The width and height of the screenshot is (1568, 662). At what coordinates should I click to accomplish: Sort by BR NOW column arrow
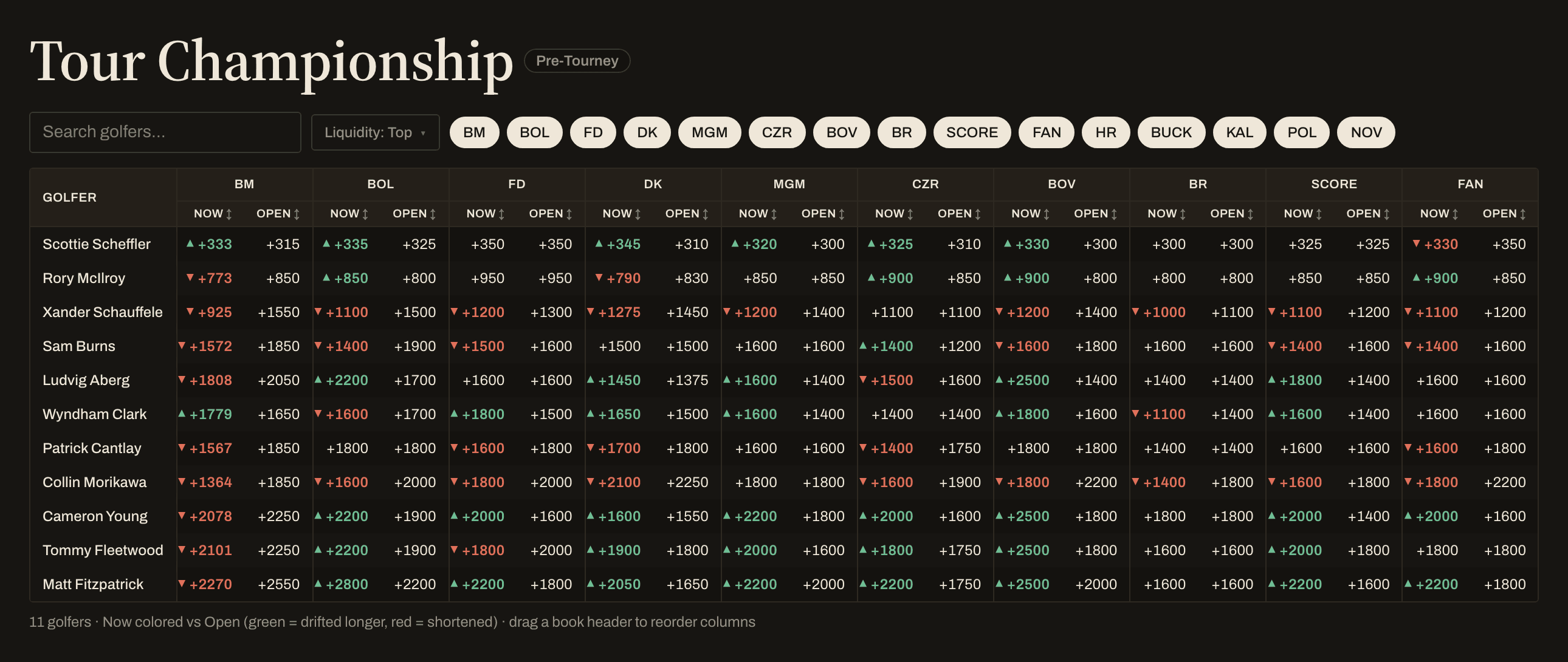point(1183,214)
